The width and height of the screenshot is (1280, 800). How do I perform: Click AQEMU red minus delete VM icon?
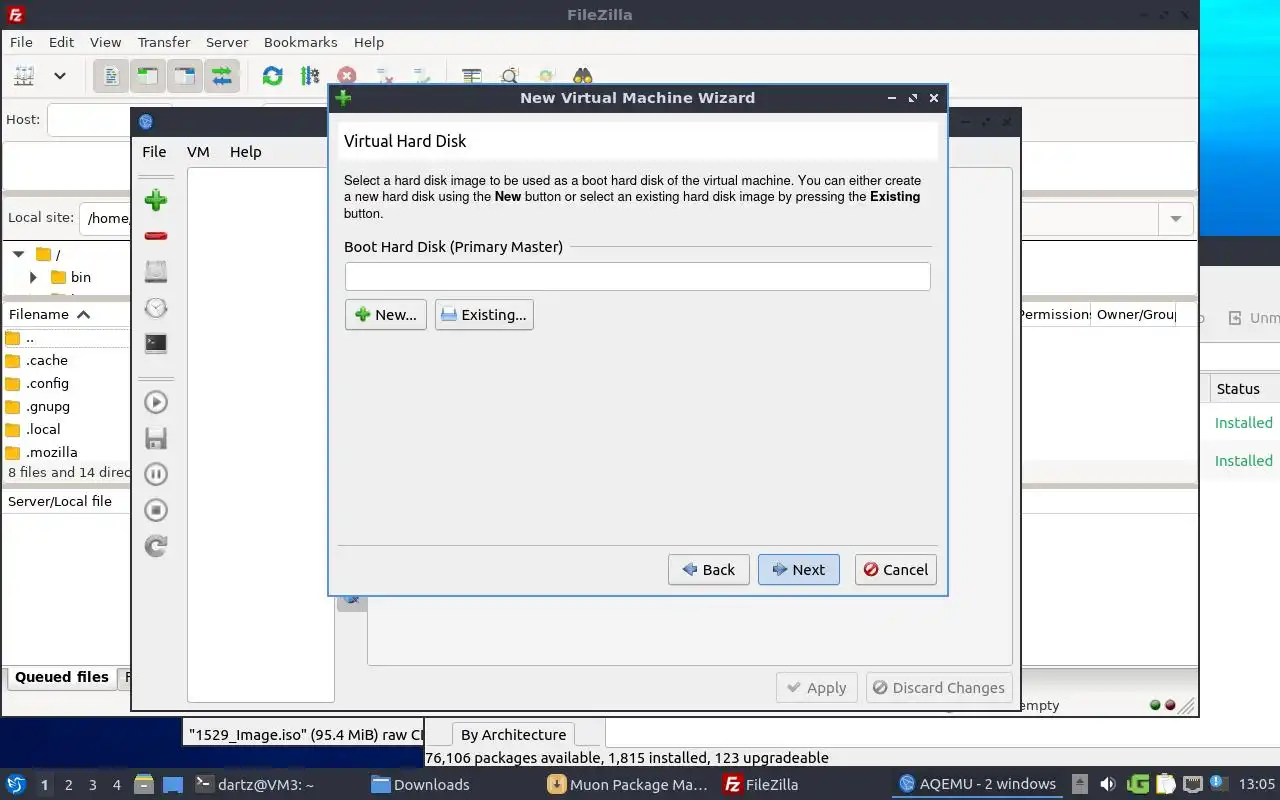tap(156, 236)
